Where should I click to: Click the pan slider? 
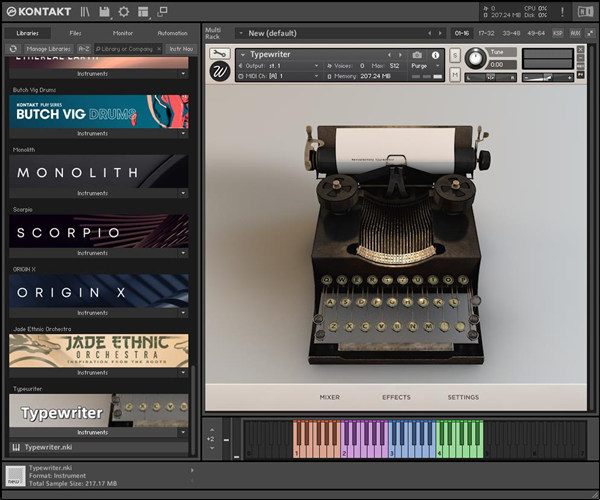coord(491,78)
